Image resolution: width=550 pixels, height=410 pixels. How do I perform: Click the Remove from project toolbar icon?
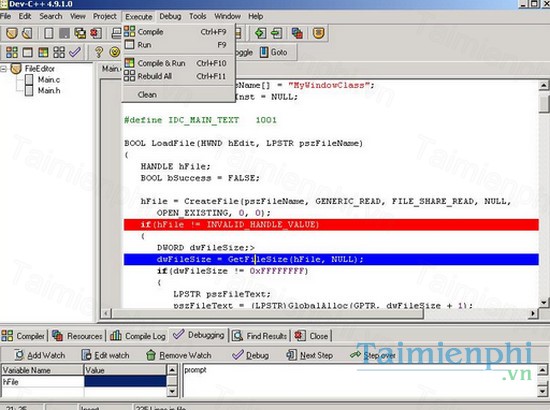click(x=276, y=33)
